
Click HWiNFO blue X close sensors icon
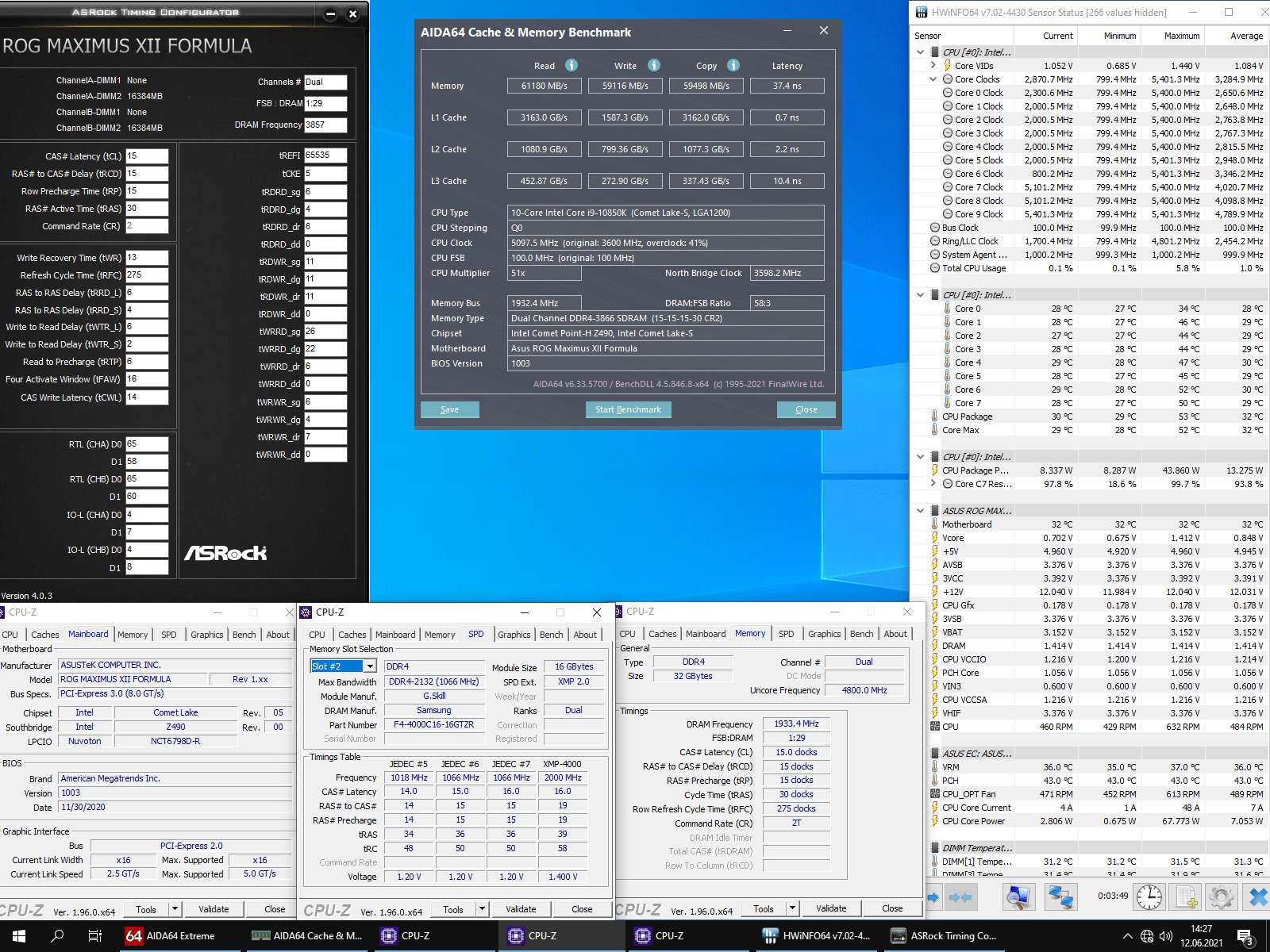click(1258, 897)
